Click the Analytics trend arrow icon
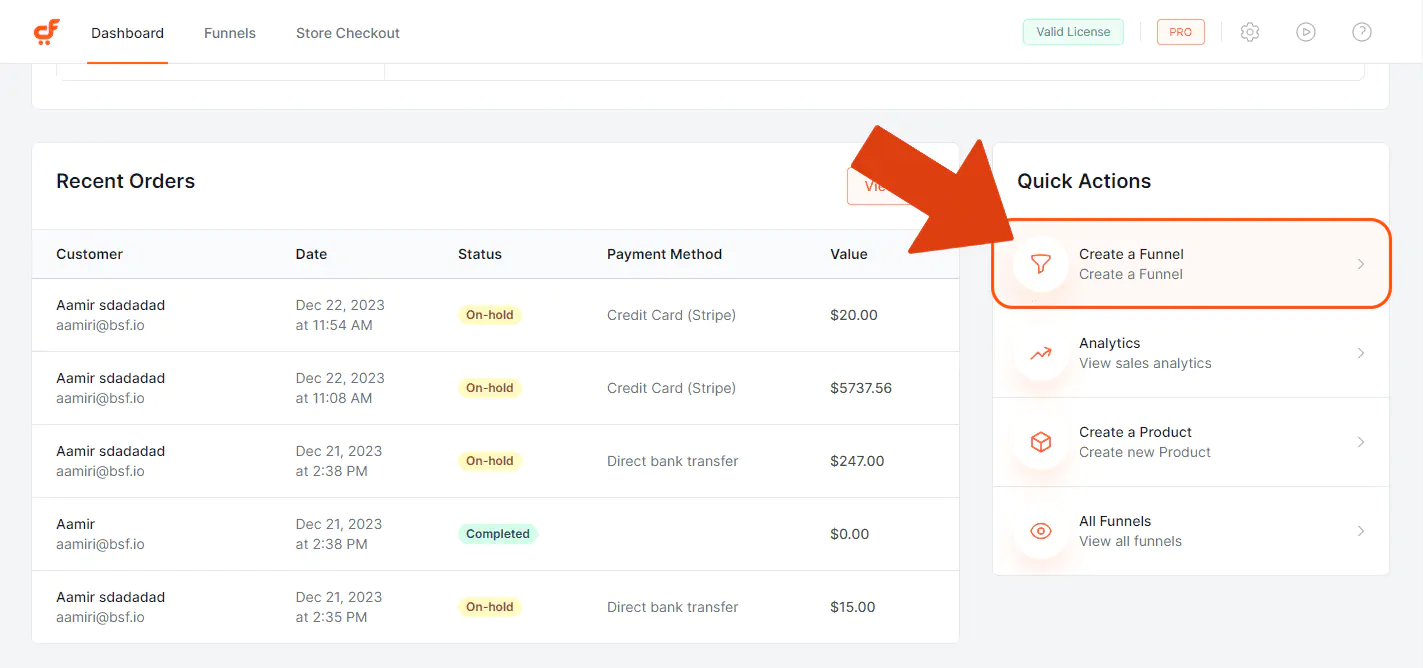The image size is (1423, 668). (1041, 353)
